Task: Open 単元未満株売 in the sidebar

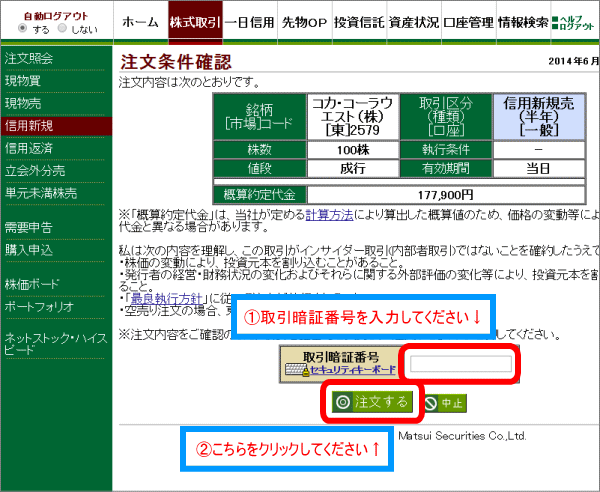Action: pyautogui.click(x=41, y=194)
